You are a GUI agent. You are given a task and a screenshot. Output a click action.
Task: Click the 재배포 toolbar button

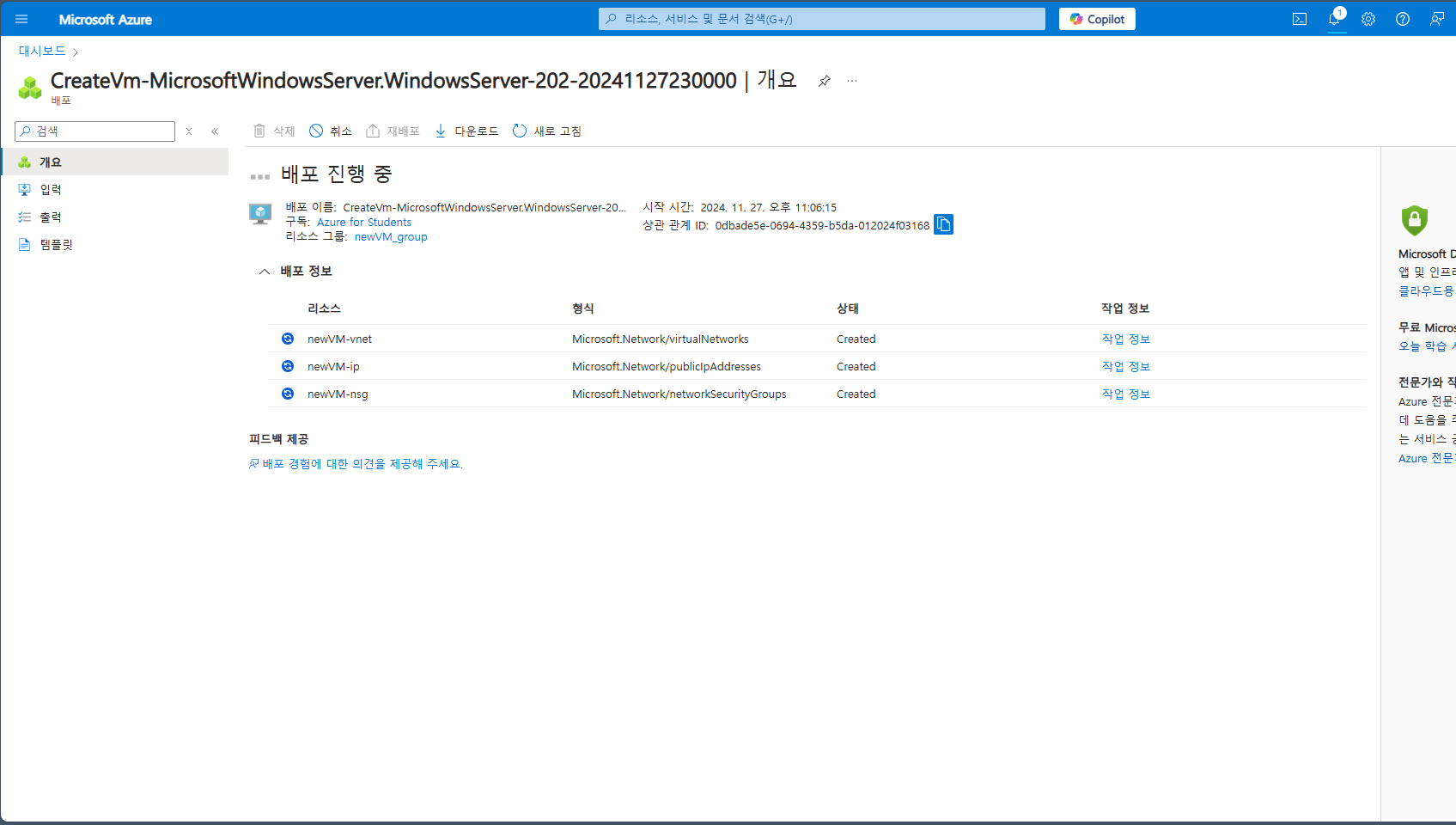[393, 131]
